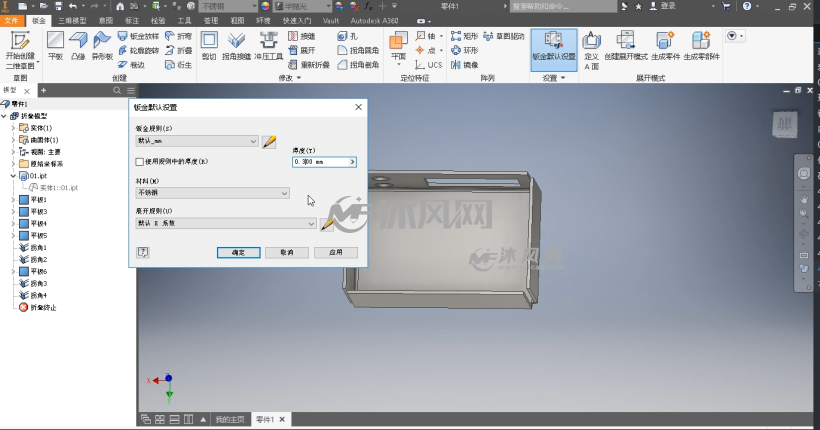Screen dimensions: 820x430
Task: Expand the 实体(1) tree node
Action: pyautogui.click(x=14, y=128)
